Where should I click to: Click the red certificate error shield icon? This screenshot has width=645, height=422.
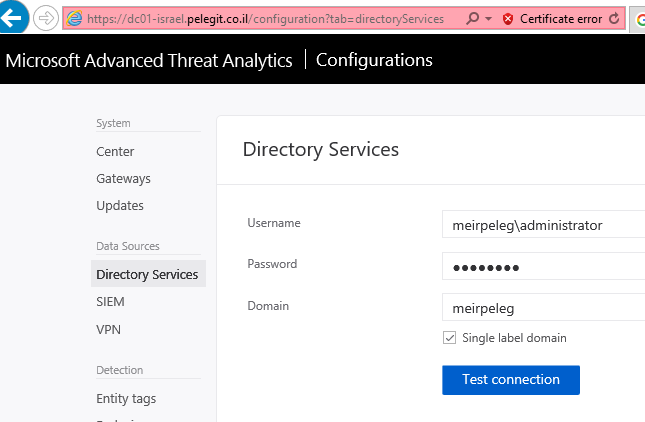[508, 19]
